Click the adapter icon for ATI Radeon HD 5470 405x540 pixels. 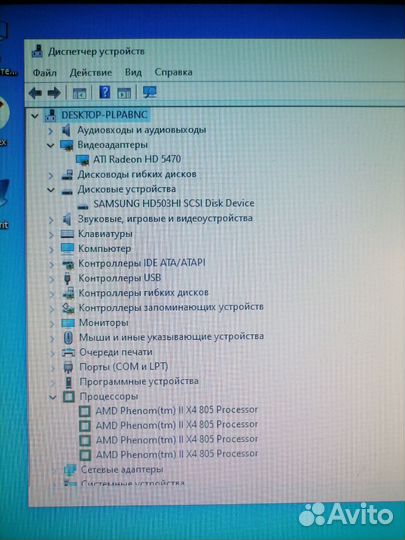pyautogui.click(x=82, y=160)
